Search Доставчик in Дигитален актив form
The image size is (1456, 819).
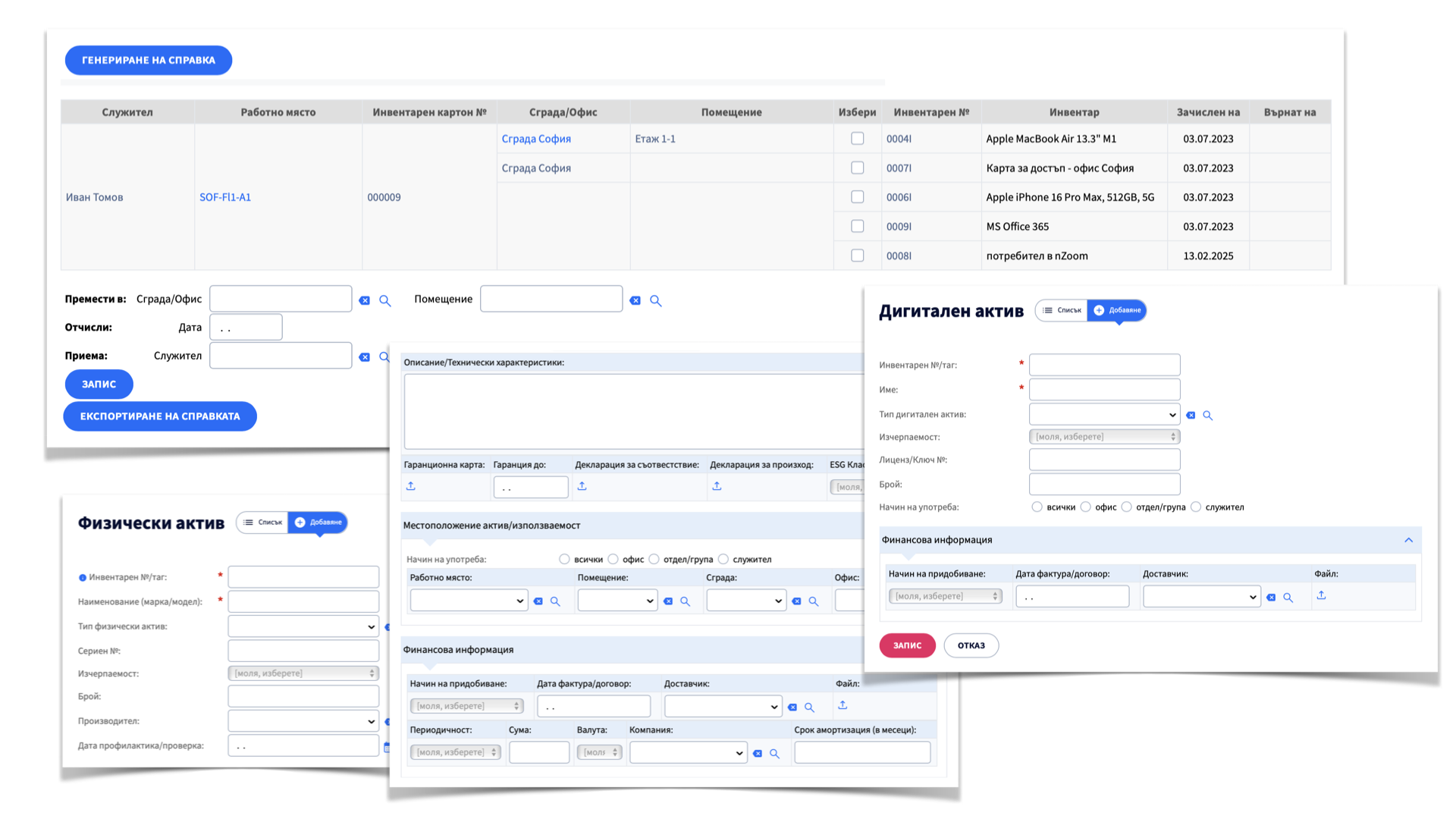(x=1288, y=598)
